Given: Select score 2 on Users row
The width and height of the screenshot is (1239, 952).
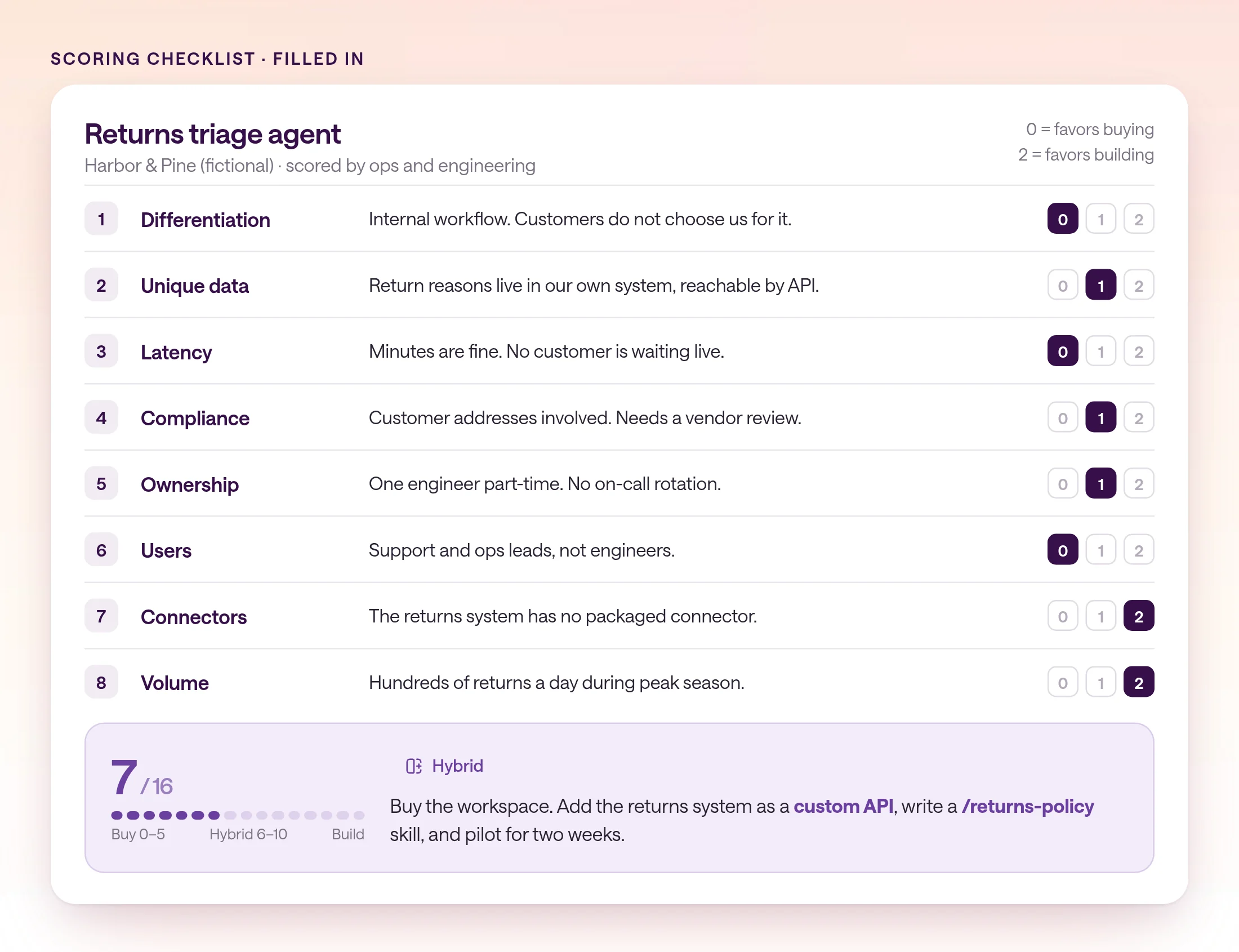Looking at the screenshot, I should pyautogui.click(x=1138, y=550).
